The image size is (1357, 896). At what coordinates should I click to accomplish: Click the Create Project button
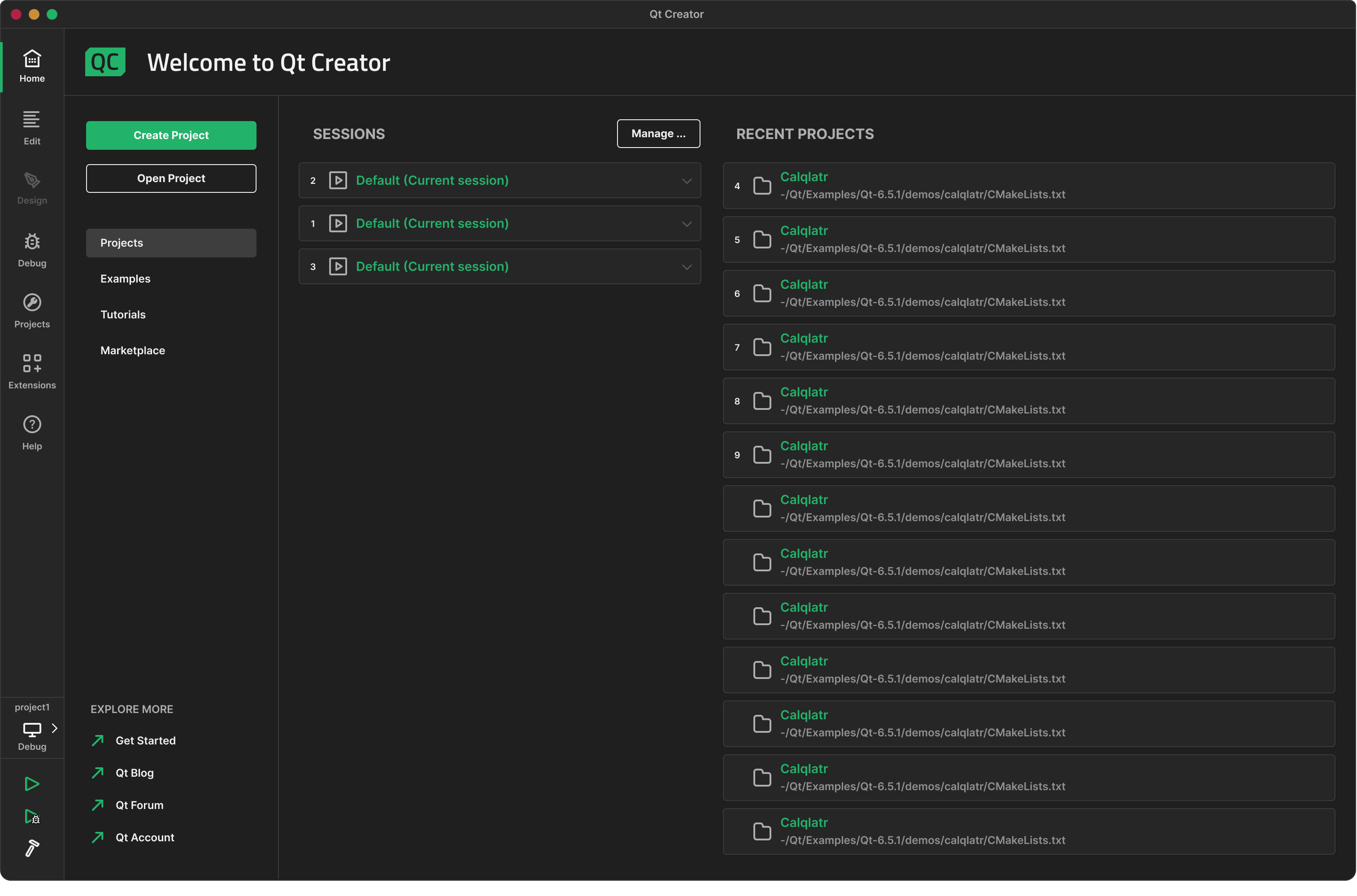pos(171,135)
